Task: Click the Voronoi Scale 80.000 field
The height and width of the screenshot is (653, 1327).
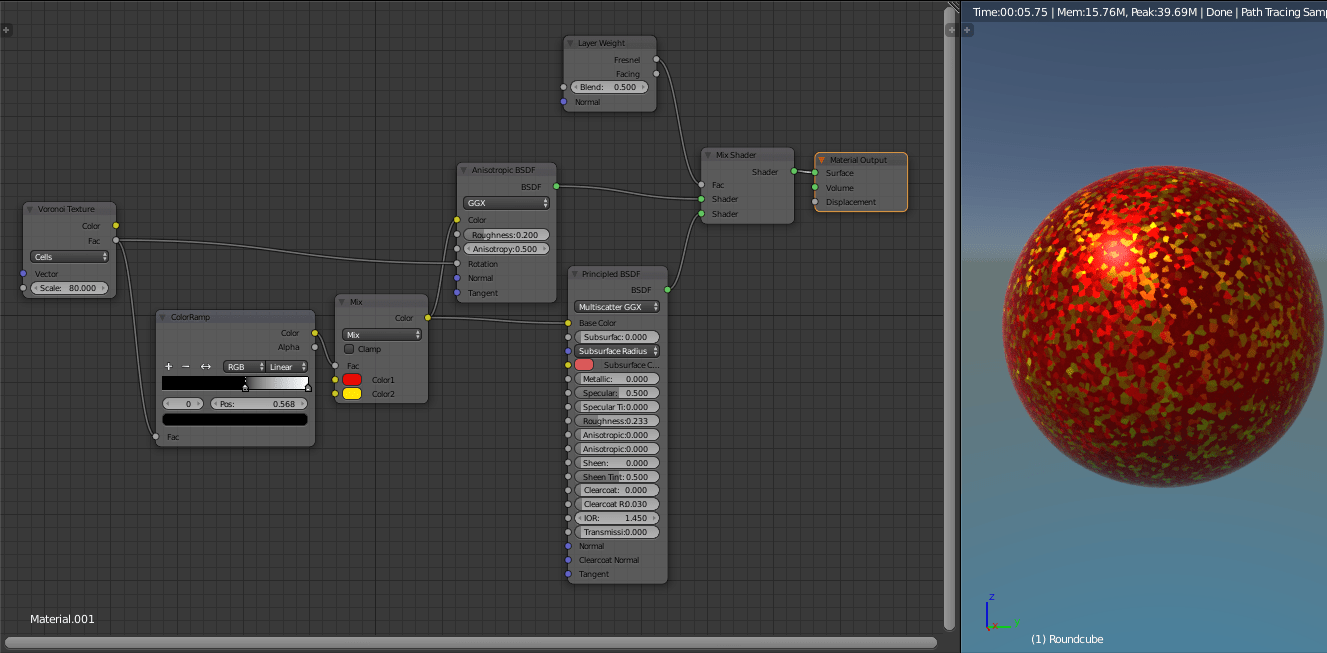Action: coord(70,288)
